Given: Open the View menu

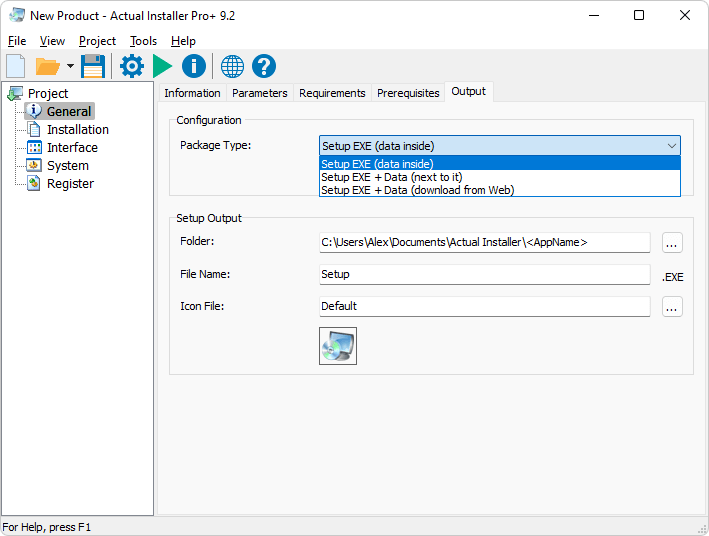Looking at the screenshot, I should [52, 41].
